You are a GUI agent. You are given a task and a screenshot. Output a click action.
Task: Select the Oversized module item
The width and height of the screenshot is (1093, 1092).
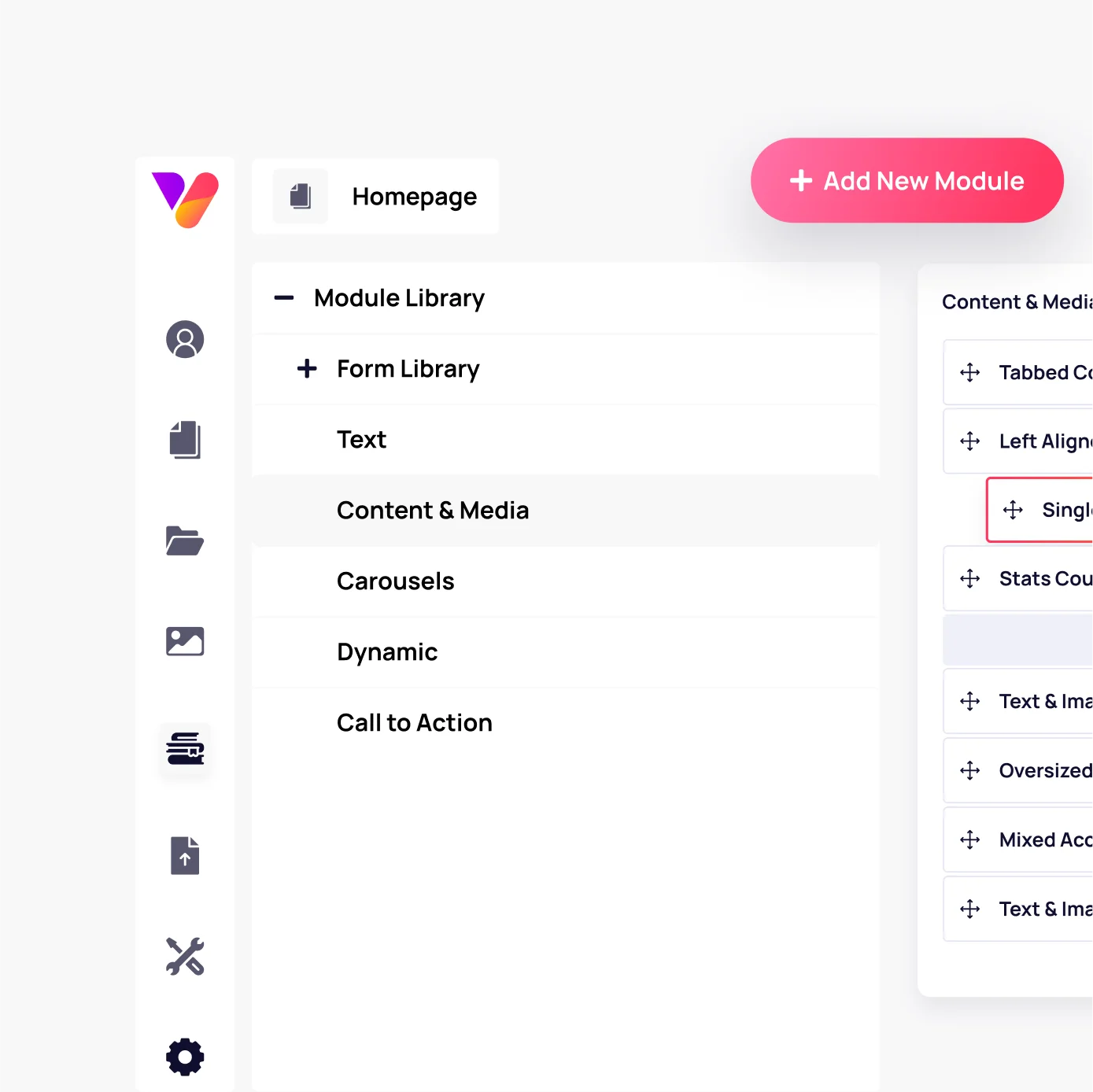1018,770
